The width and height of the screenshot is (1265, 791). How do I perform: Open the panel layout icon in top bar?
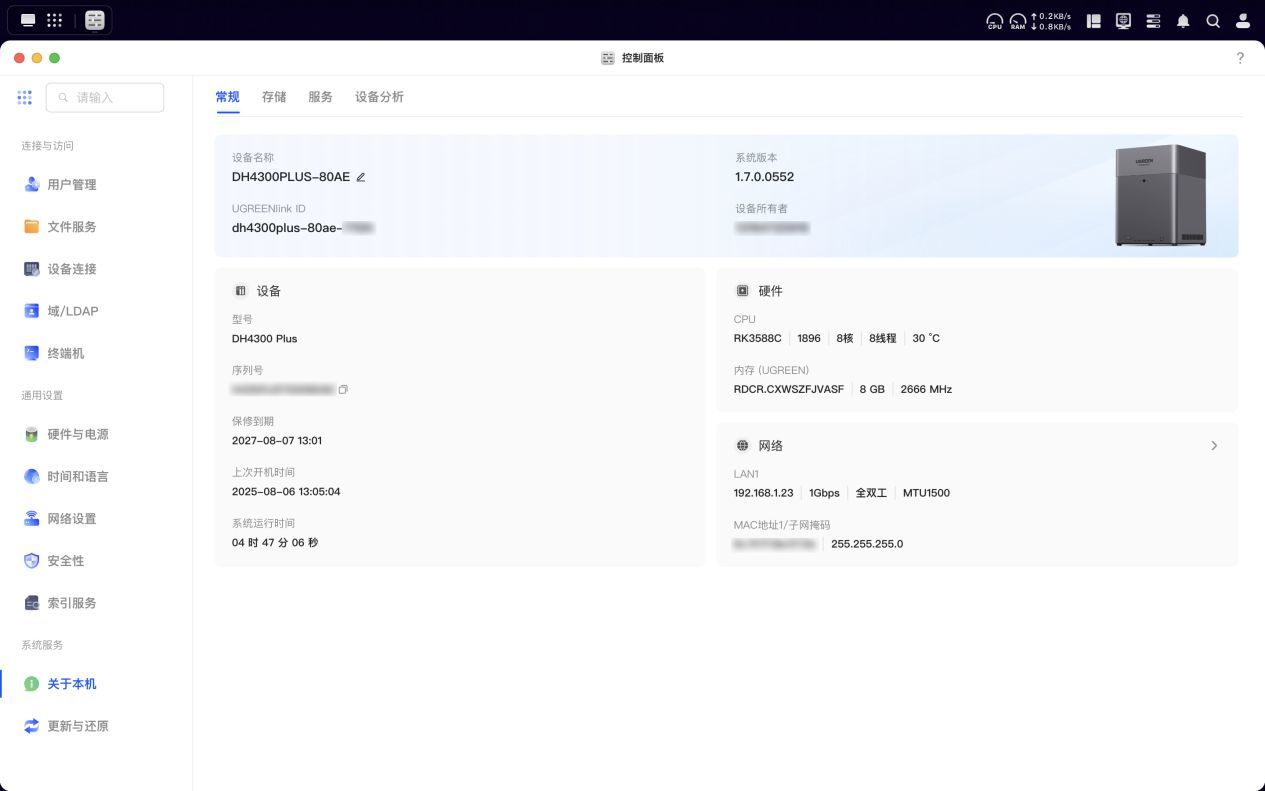[1094, 20]
